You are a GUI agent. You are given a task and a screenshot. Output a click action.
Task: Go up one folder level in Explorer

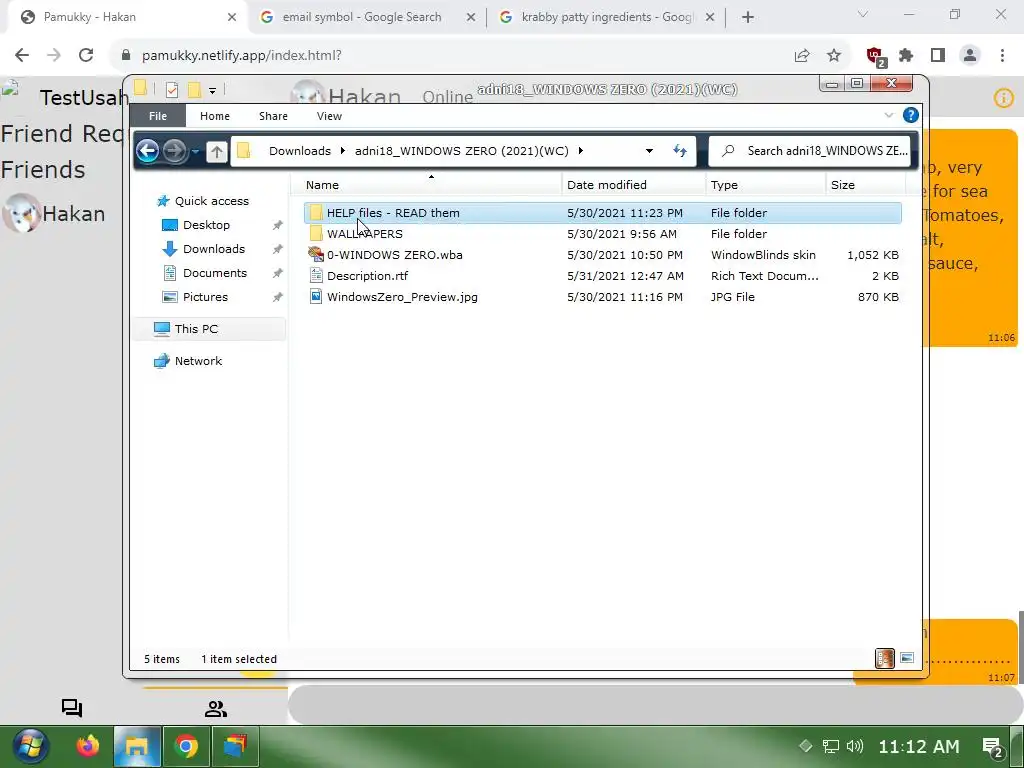tap(217, 152)
